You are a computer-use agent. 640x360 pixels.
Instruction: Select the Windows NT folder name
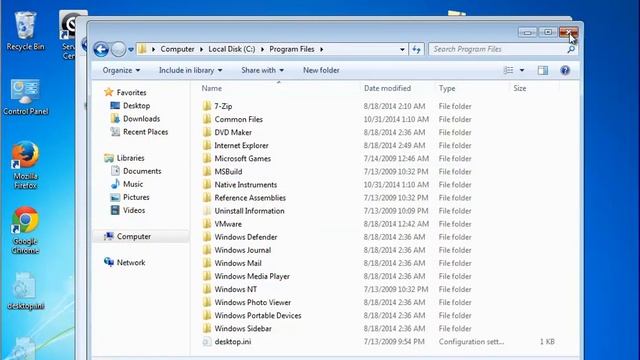click(236, 289)
